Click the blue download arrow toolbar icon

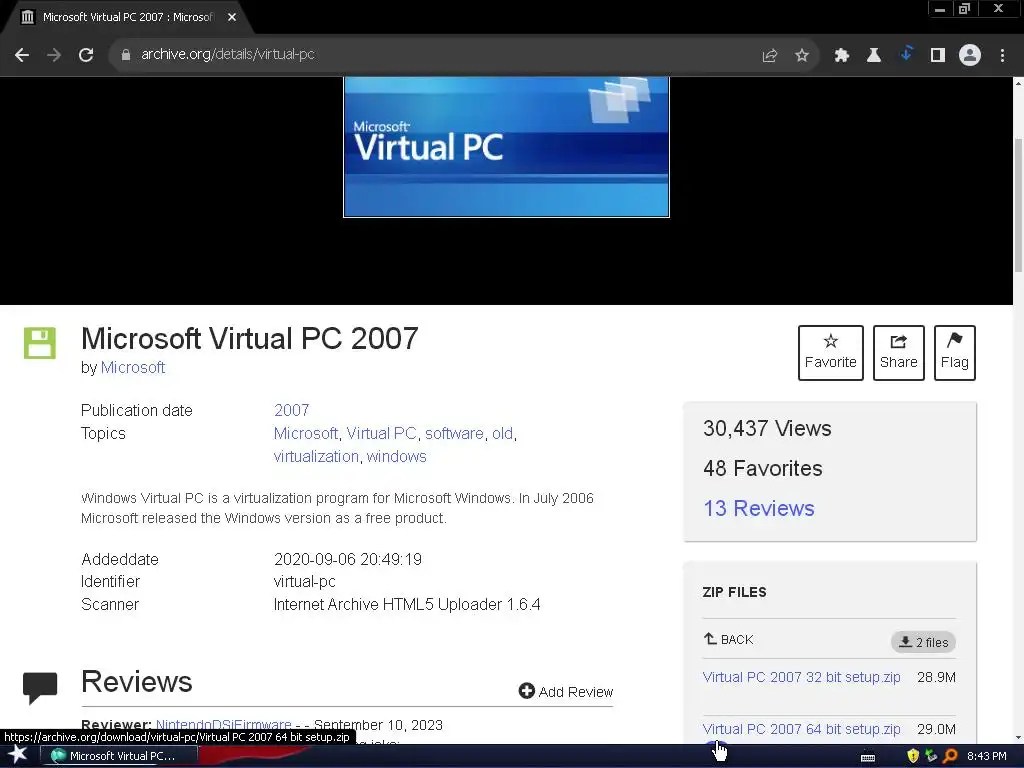pos(906,54)
